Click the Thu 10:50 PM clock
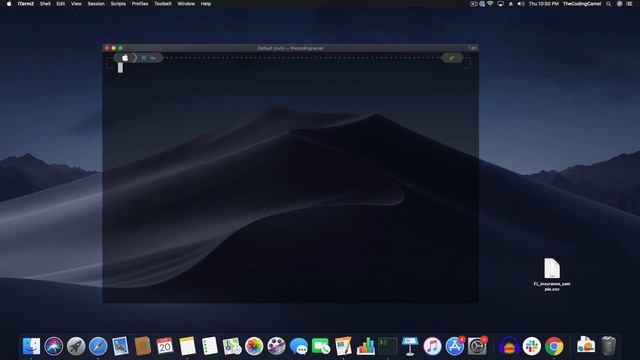The height and width of the screenshot is (360, 640). [544, 4]
